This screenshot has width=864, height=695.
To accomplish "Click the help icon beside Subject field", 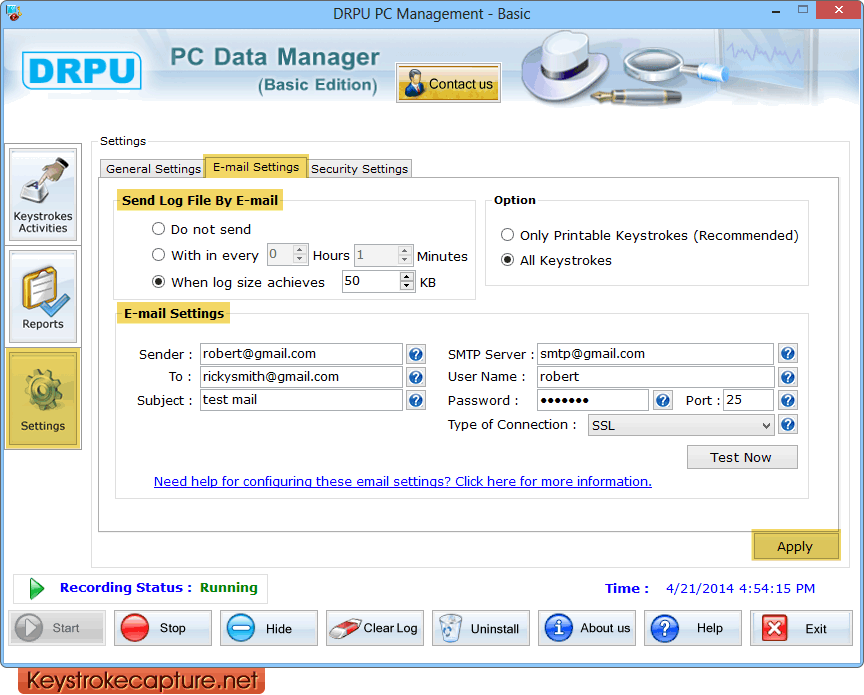I will (x=415, y=400).
